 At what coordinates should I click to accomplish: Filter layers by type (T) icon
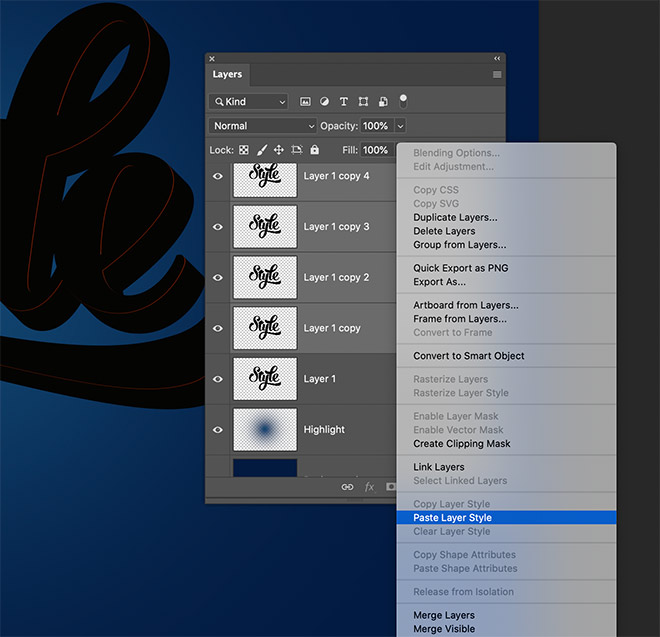coord(344,102)
